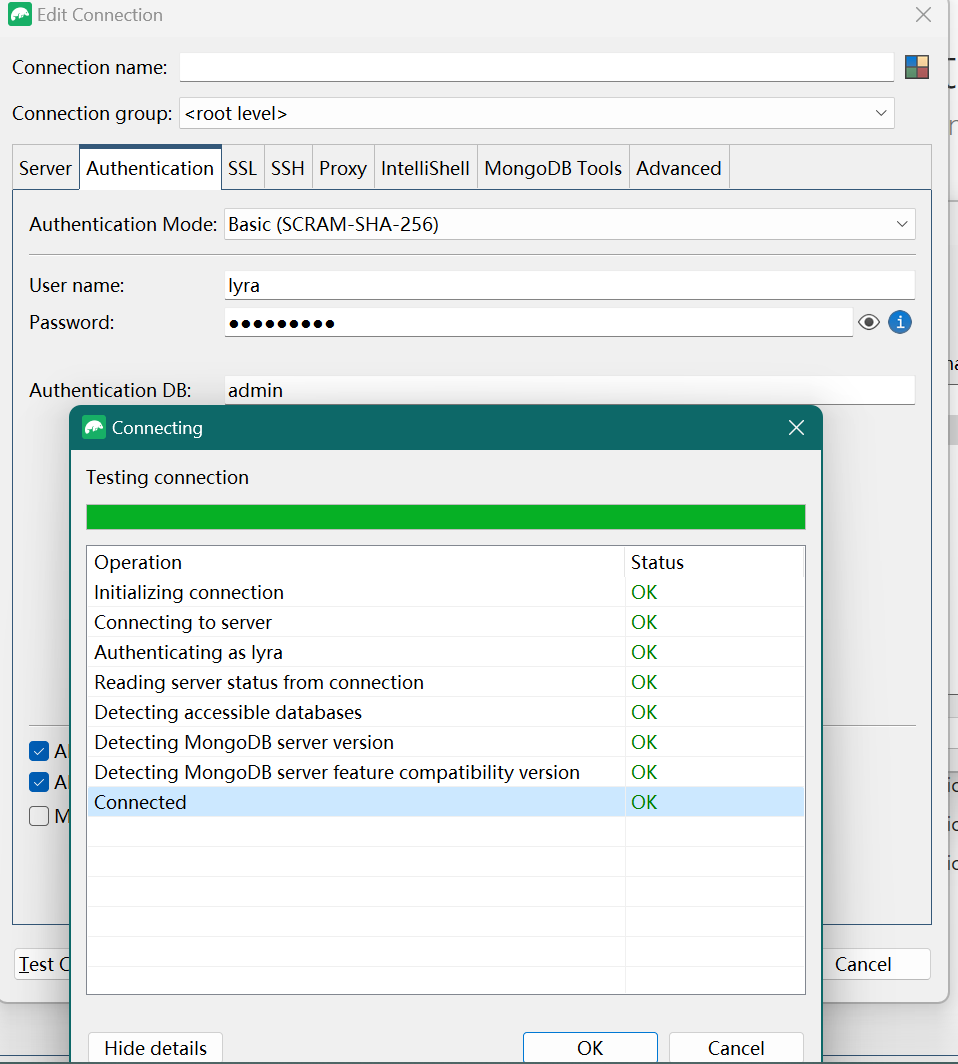Viewport: 958px width, 1064px height.
Task: Select the Connecting to server row
Action: [x=446, y=622]
